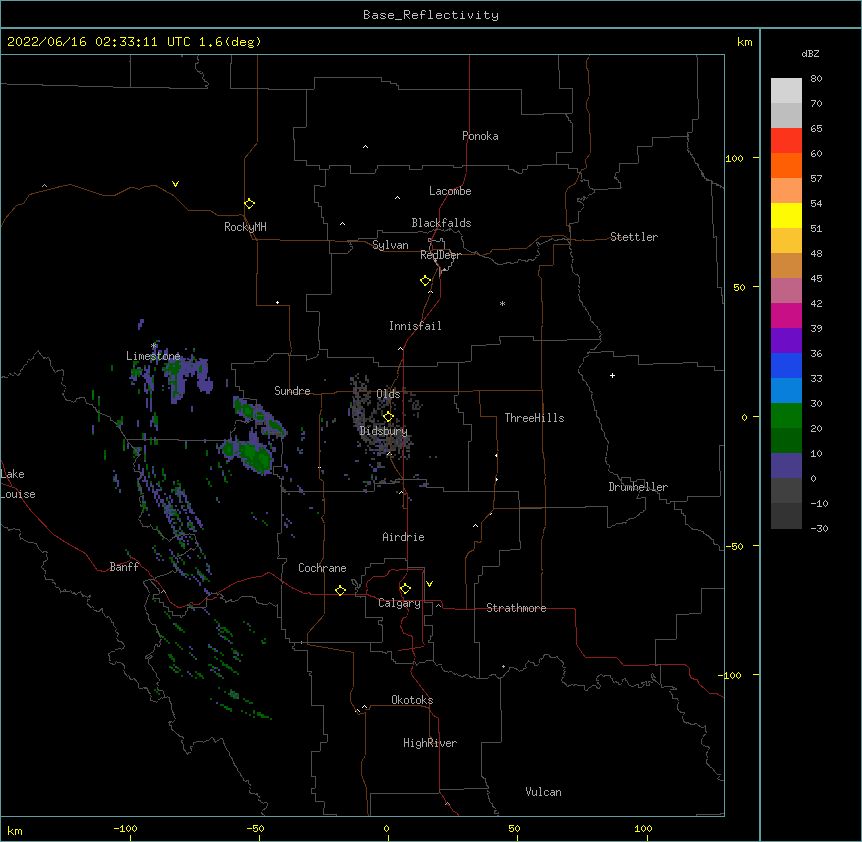Viewport: 862px width, 842px height.
Task: Click the Stettler town label
Action: [x=634, y=237]
